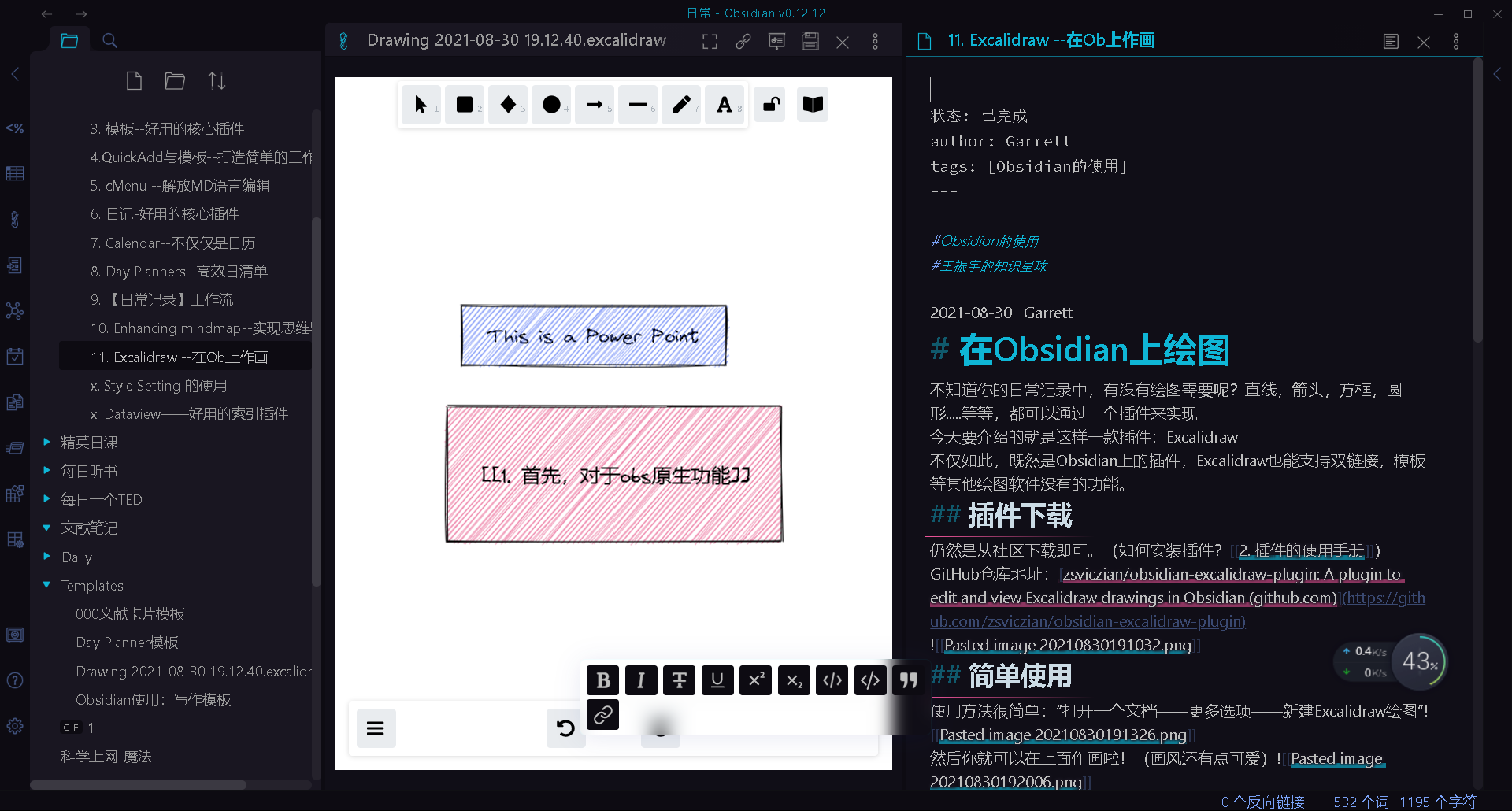Select the ellipse tool in Excalidraw
Screen dimensions: 1512x811
(551, 104)
